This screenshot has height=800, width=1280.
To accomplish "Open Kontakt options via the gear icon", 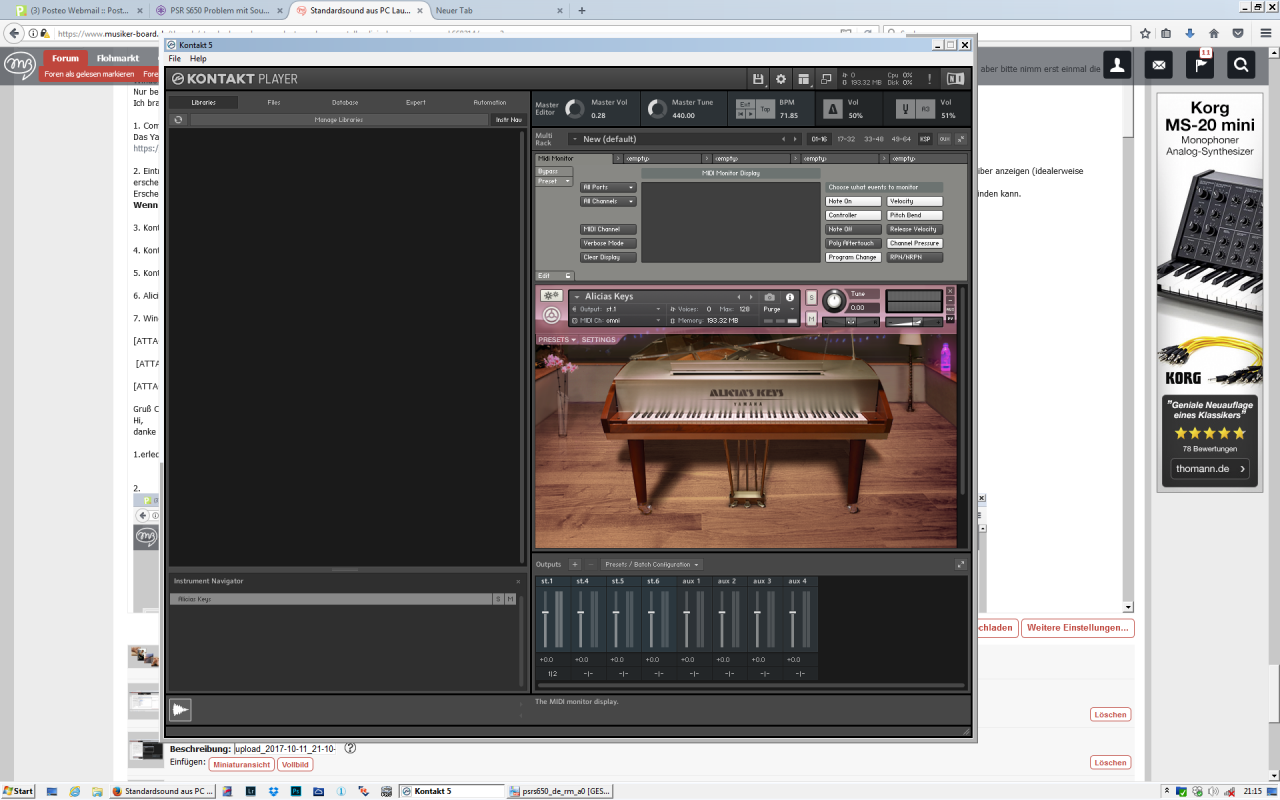I will point(781,79).
